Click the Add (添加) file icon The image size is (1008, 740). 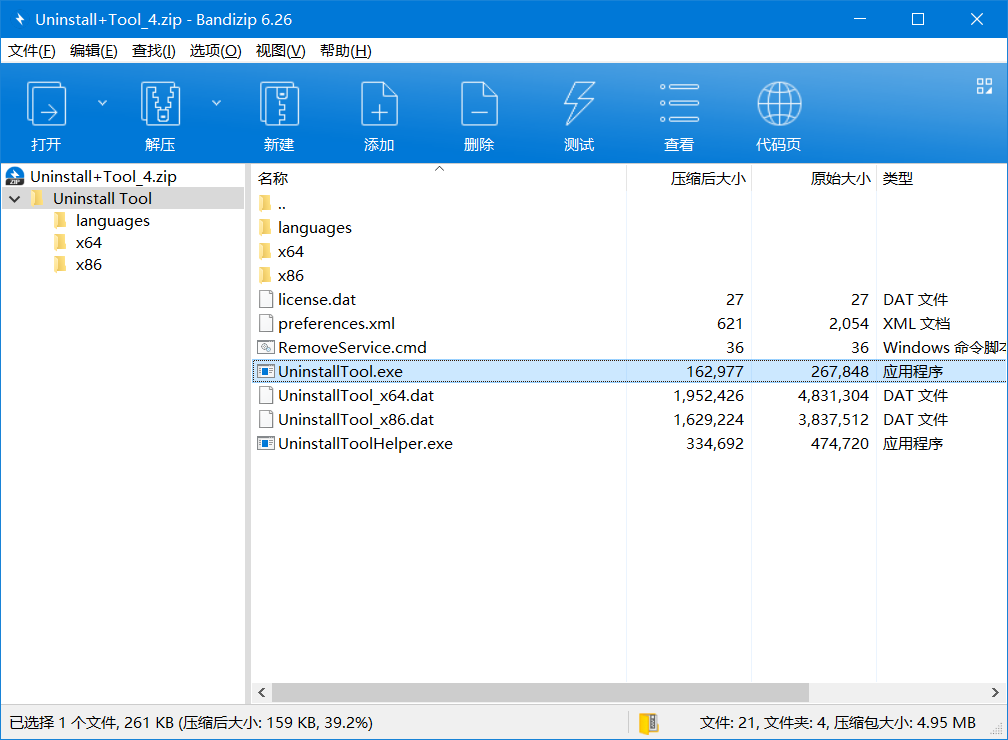click(379, 104)
